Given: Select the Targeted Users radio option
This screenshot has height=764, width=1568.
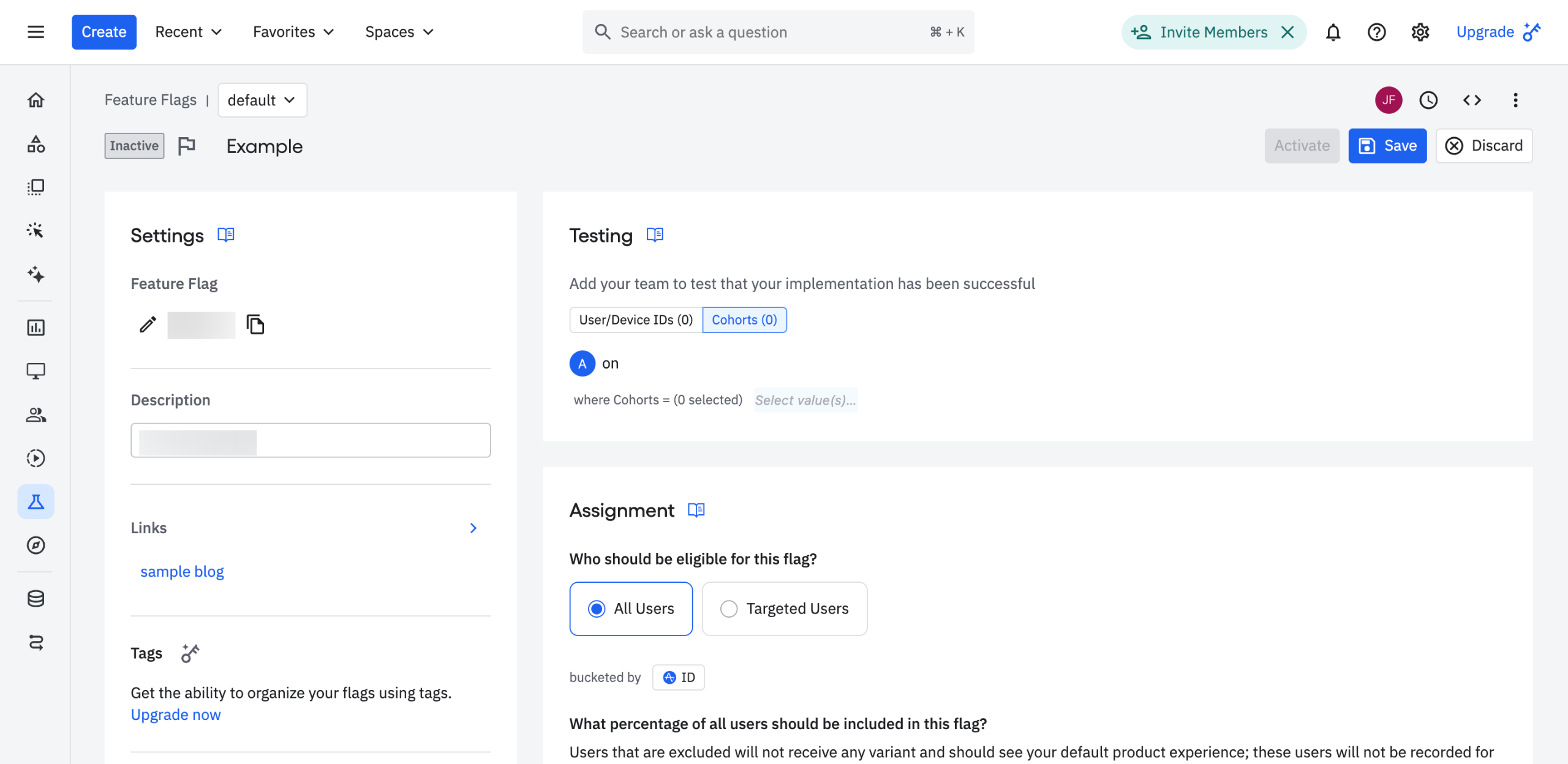Looking at the screenshot, I should [x=729, y=609].
